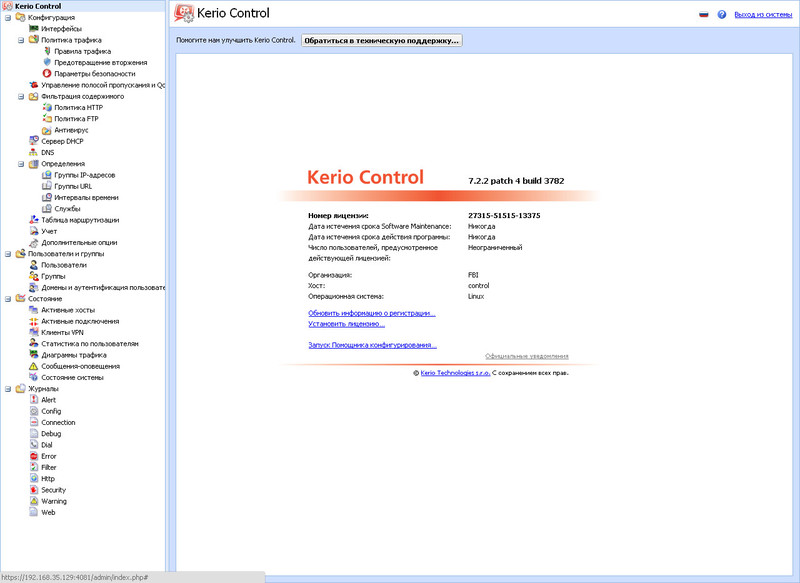The width and height of the screenshot is (800, 583).
Task: Open the Интерфейсы icon in the tree
Action: 33,29
